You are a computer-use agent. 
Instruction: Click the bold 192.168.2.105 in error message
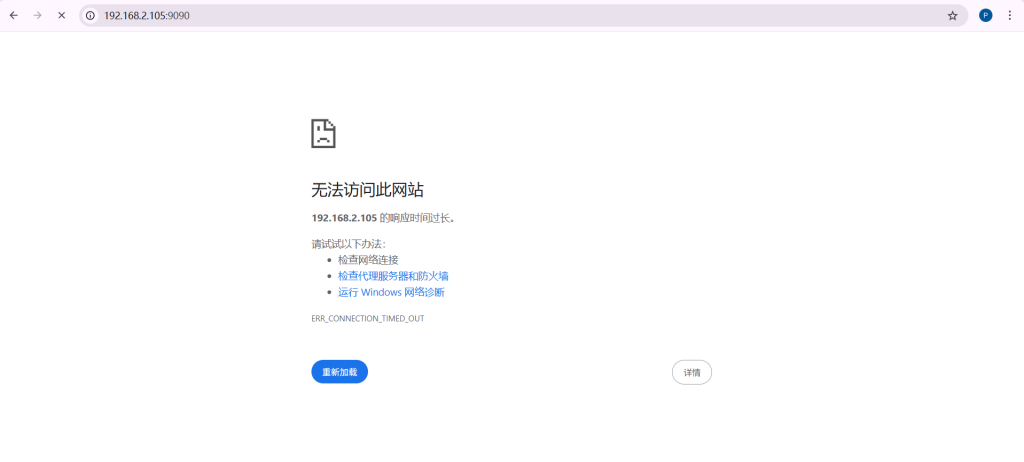click(x=344, y=218)
